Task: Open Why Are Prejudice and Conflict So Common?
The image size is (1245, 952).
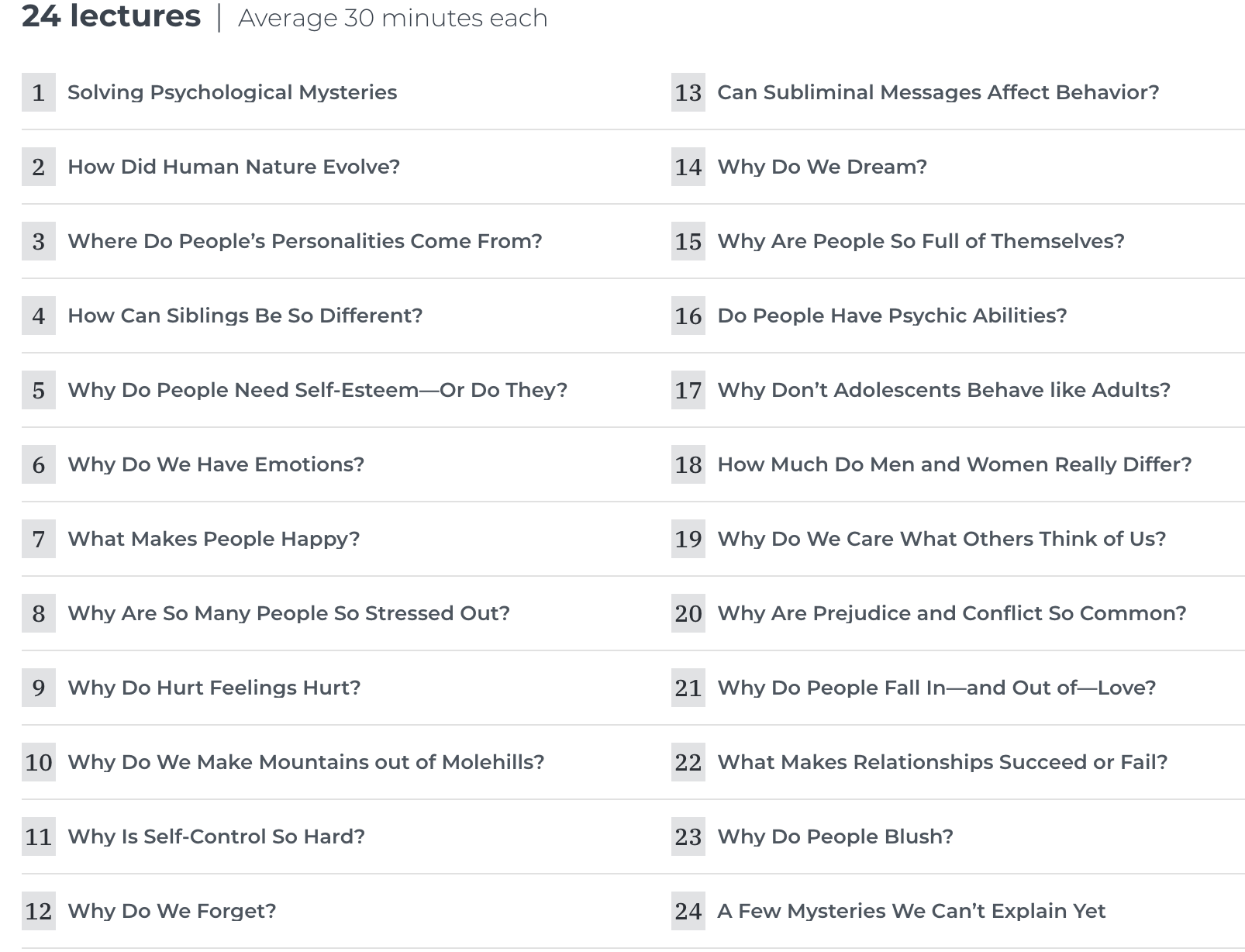Action: coord(952,613)
